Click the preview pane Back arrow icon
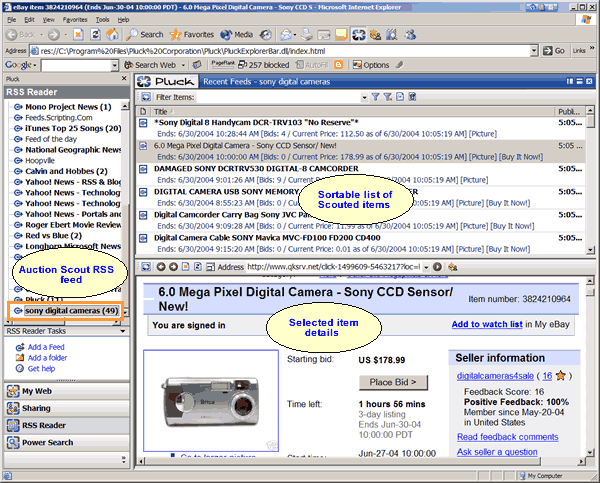600x483 pixels. [161, 267]
